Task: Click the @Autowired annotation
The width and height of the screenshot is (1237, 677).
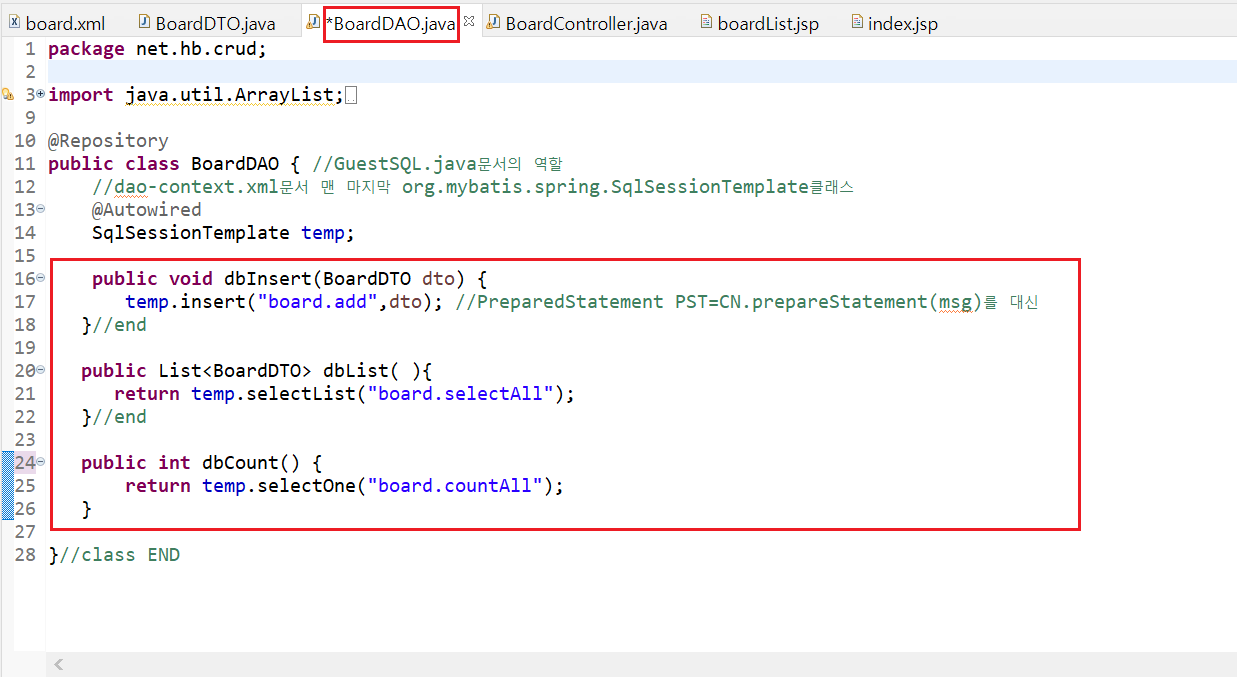Action: 147,210
